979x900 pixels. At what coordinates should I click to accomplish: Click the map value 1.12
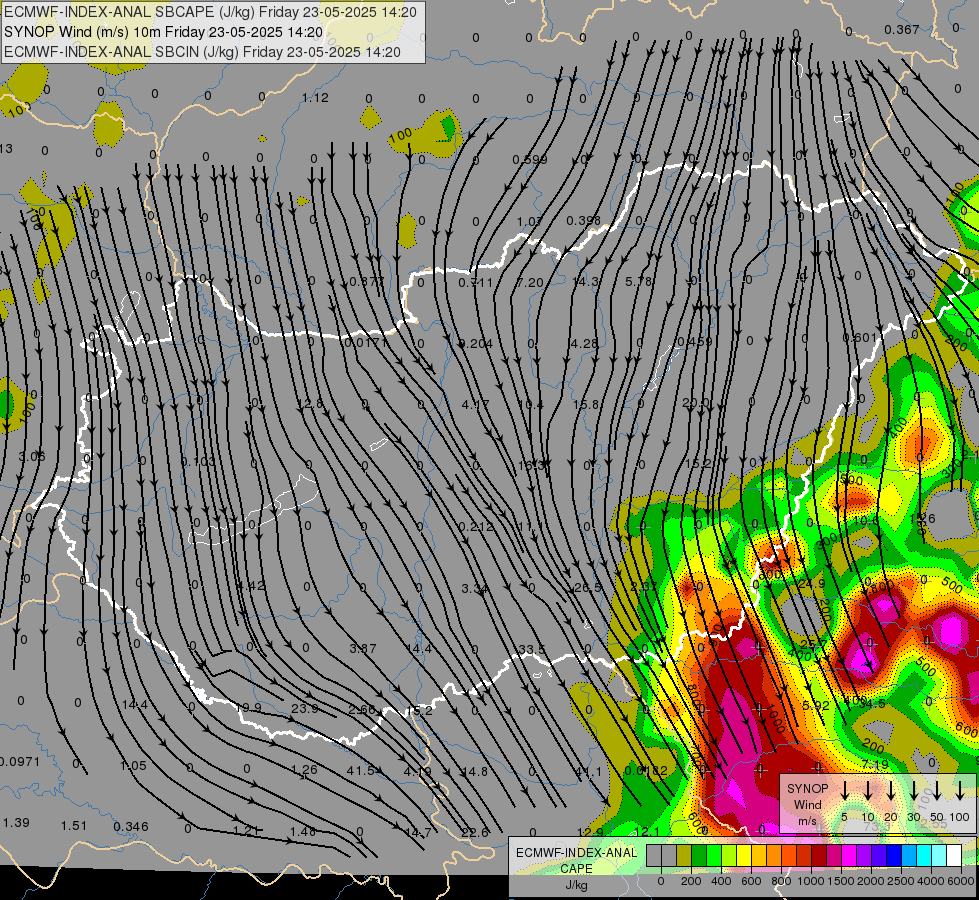(x=315, y=97)
